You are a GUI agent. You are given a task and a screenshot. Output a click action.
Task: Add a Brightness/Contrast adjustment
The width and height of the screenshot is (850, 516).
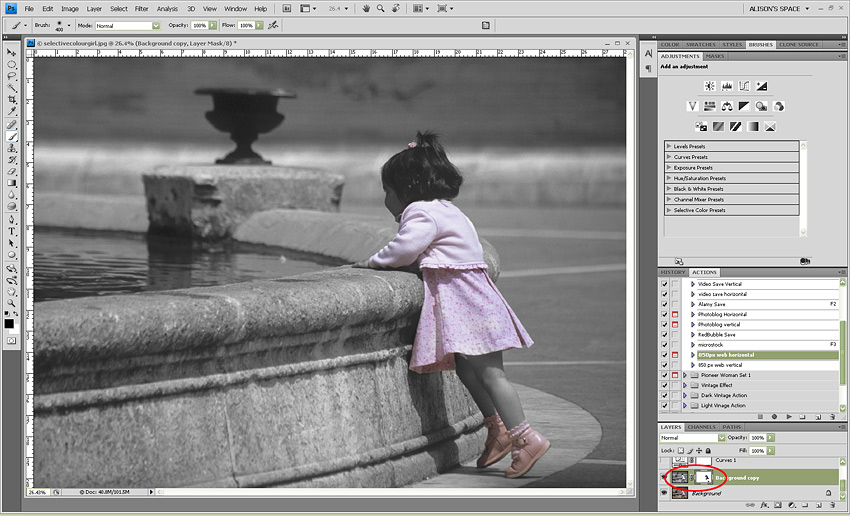[x=710, y=86]
